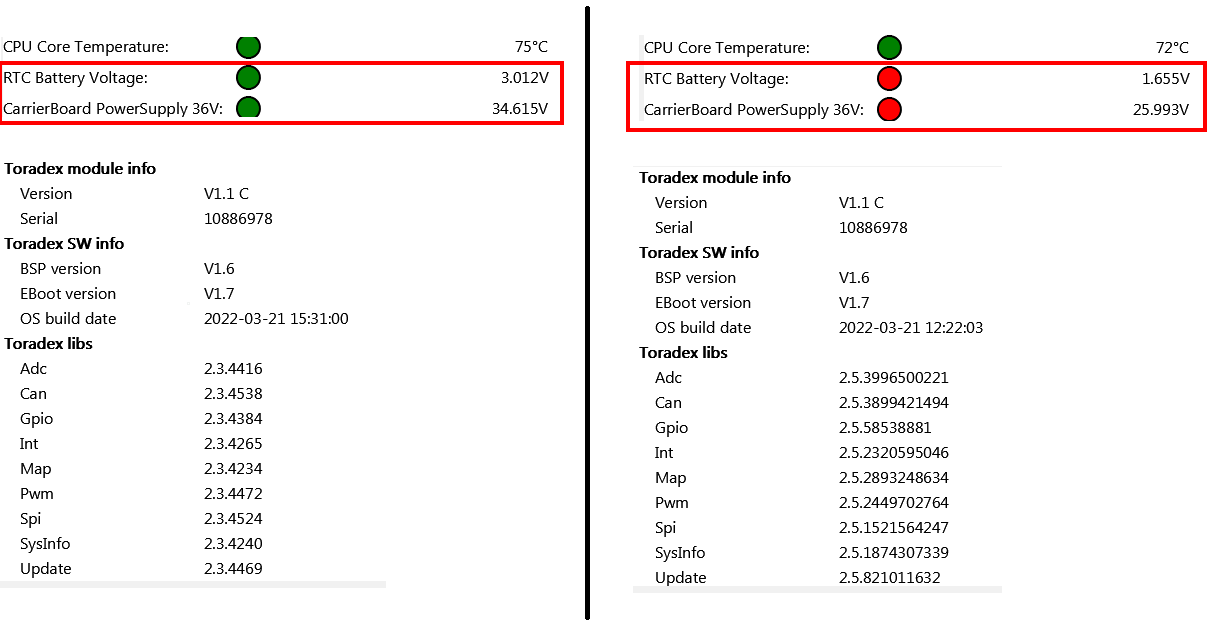Click the 75°C temperature value
The image size is (1218, 623).
531,47
